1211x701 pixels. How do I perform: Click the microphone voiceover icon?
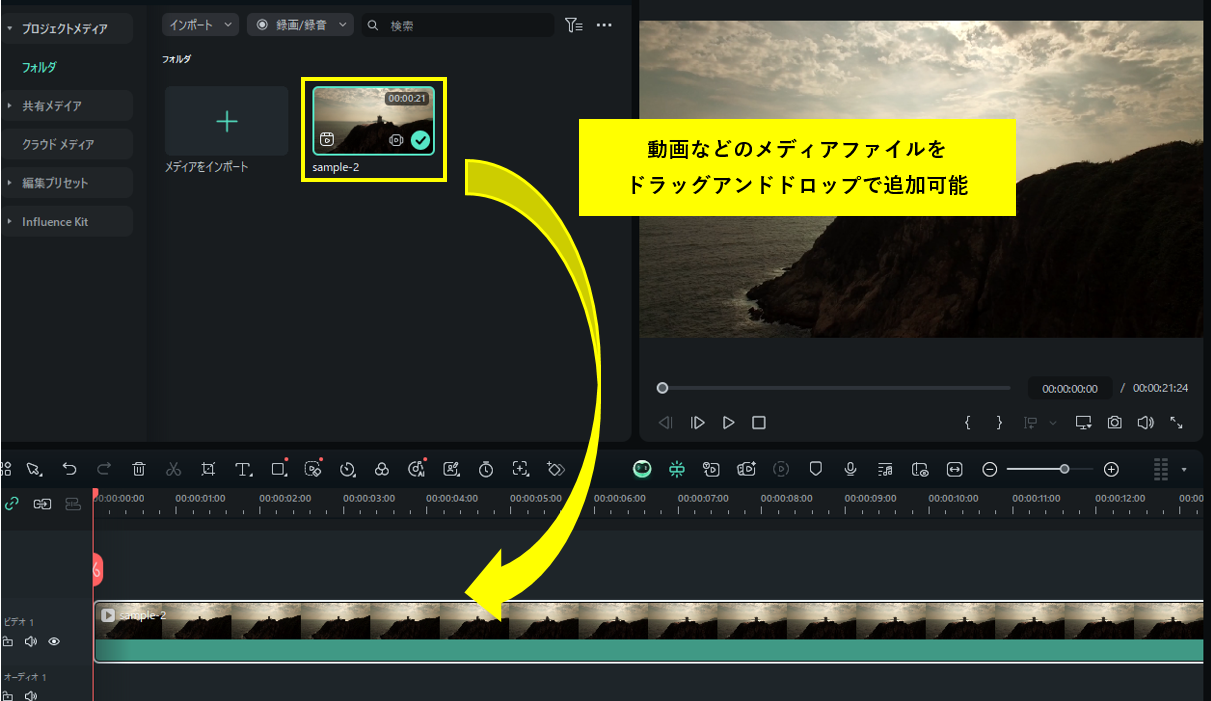click(850, 469)
